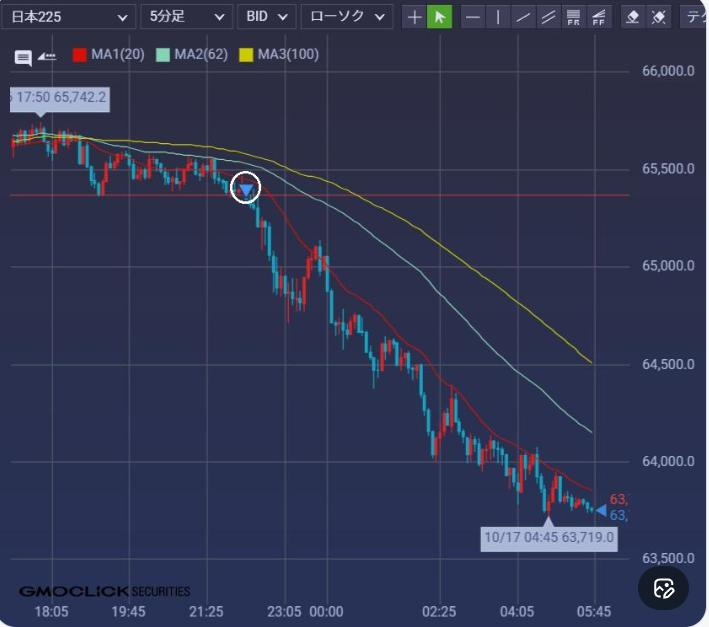Click the 10/17 04:45 63,719.0 low label

[x=549, y=537]
